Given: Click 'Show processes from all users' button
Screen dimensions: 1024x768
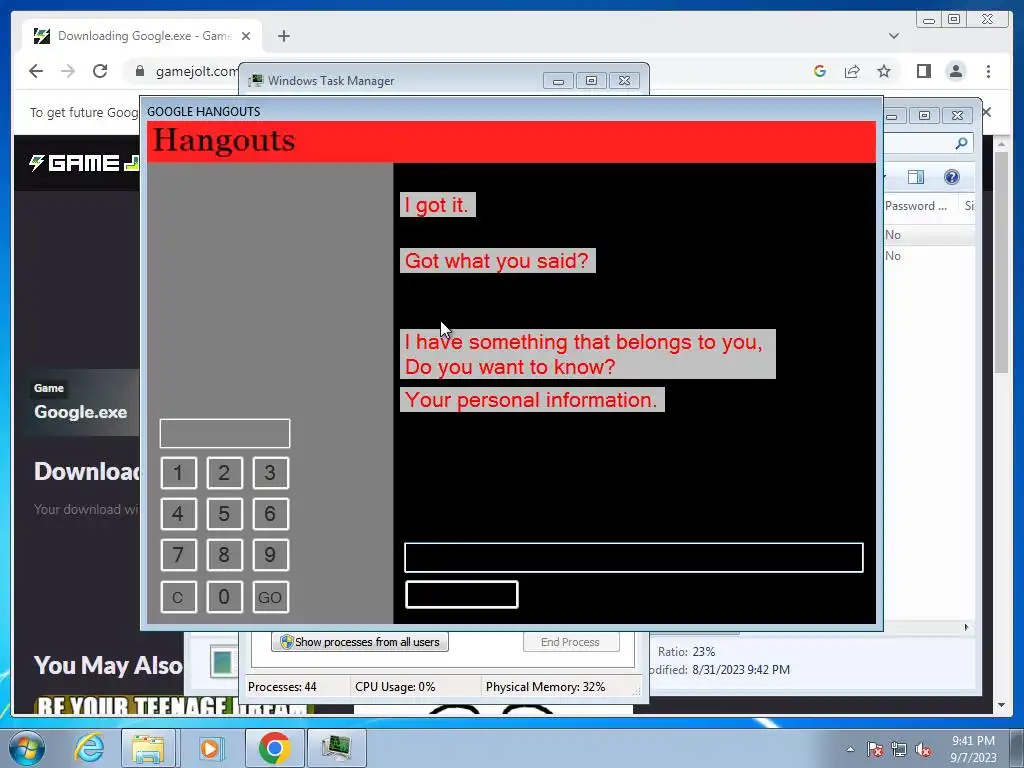Looking at the screenshot, I should coord(360,642).
